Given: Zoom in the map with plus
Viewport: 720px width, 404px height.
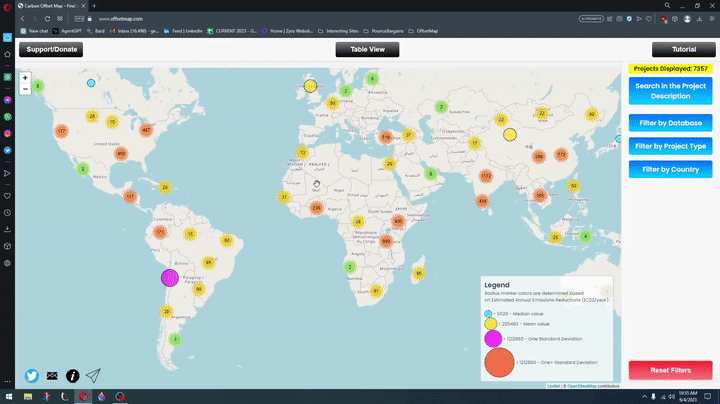Looking at the screenshot, I should 25,77.
